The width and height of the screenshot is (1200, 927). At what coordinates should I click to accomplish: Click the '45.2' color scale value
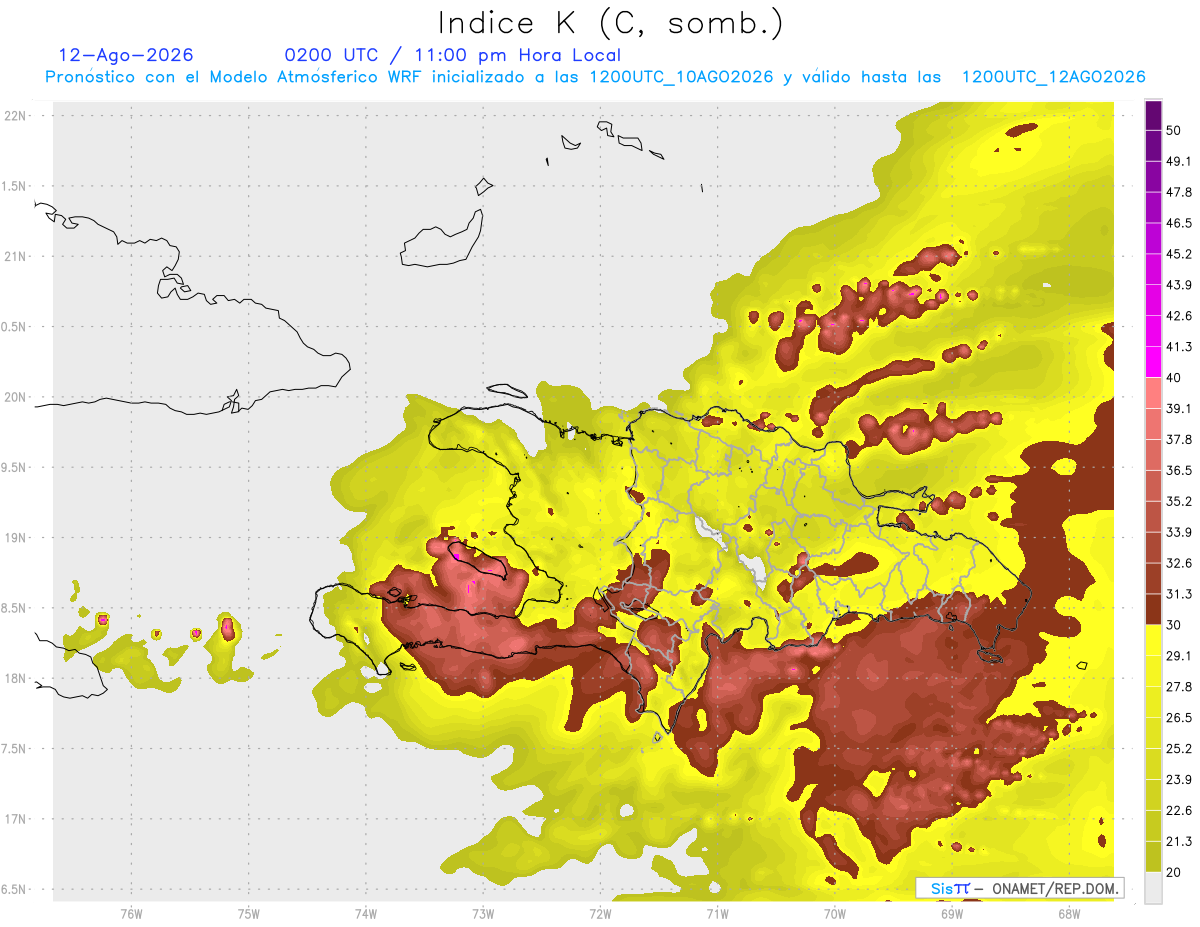1179,254
